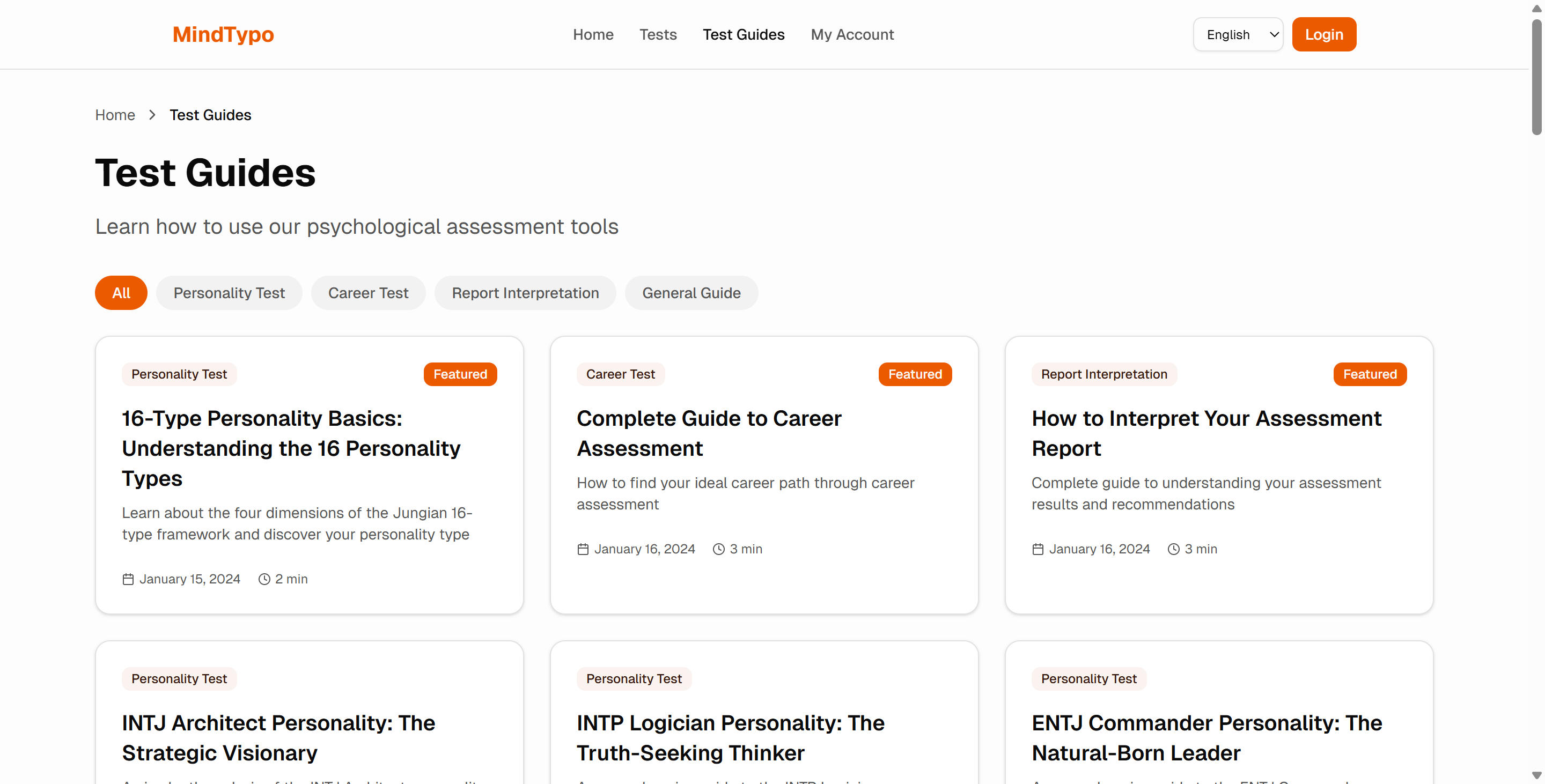The width and height of the screenshot is (1545, 784).
Task: Filter guides by General Guide
Action: click(691, 292)
